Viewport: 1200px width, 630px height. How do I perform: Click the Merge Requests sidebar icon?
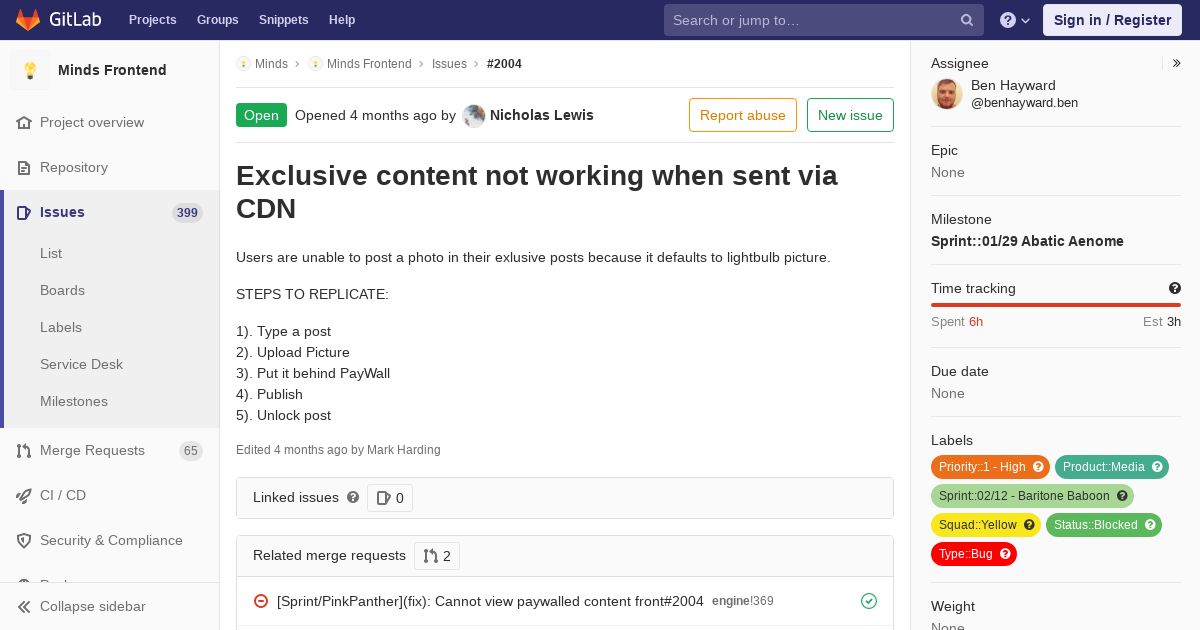pos(24,451)
